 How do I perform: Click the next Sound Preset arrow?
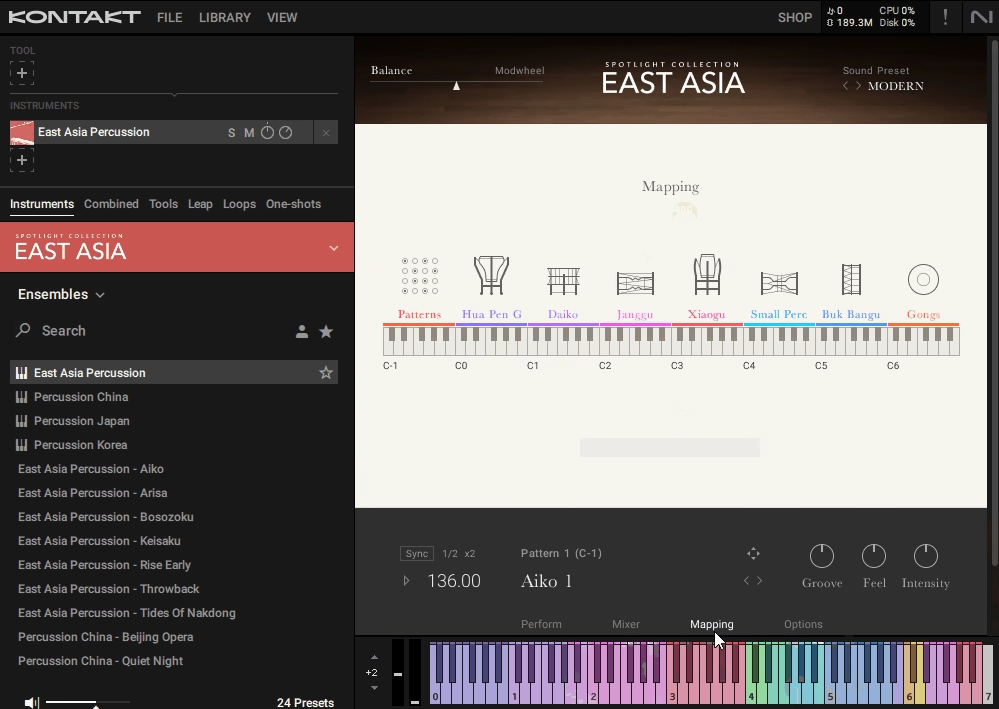click(857, 86)
